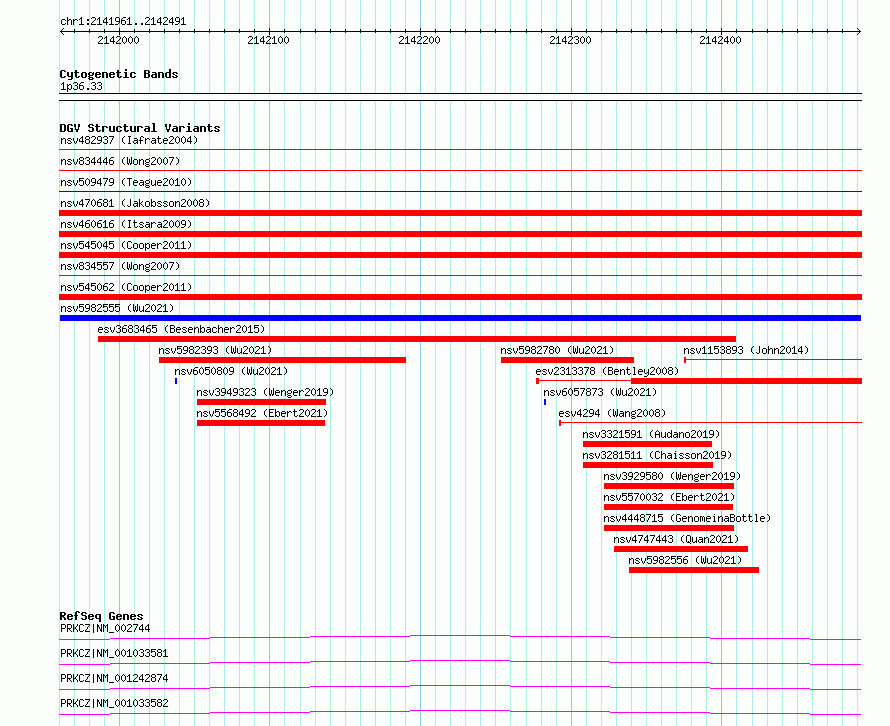Click the nsv5568492 (Ebert2021) label
This screenshot has height=726, width=890.
(262, 413)
